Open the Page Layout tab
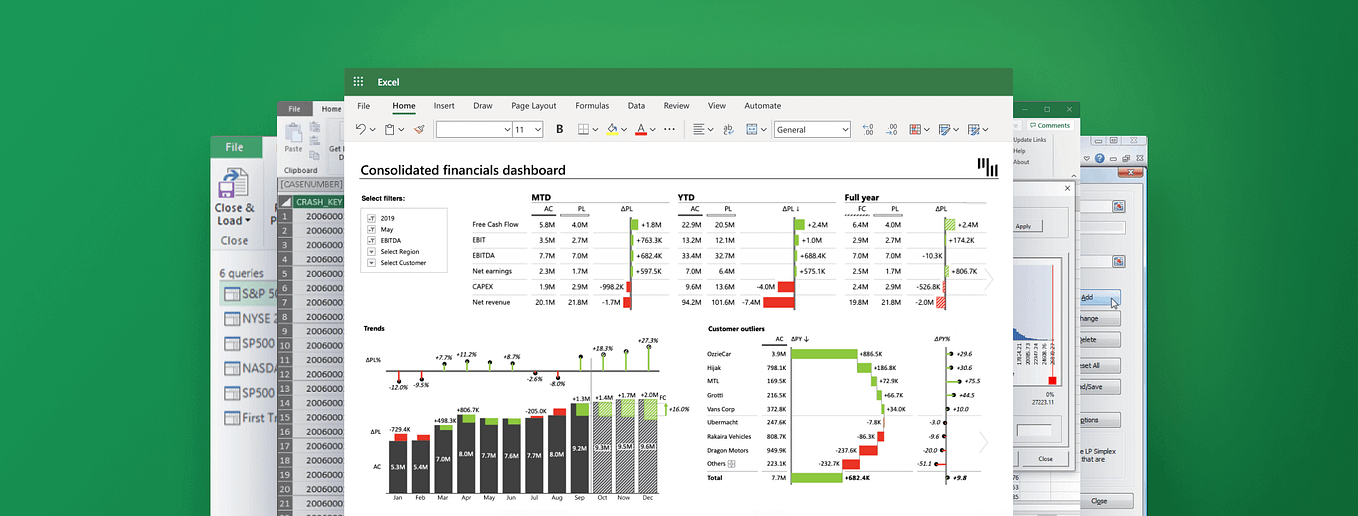1358x516 pixels. point(534,105)
